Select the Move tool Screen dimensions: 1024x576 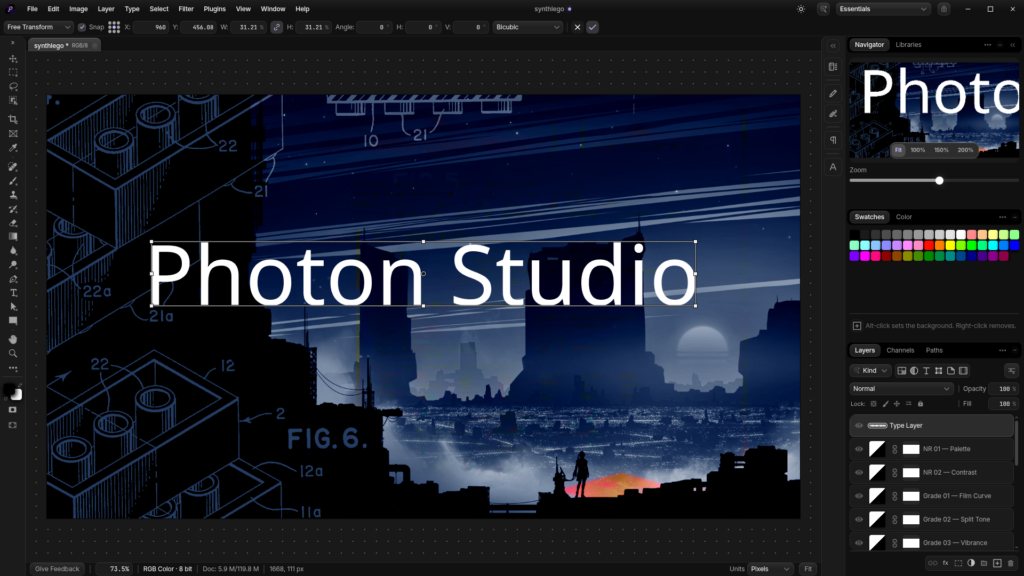13,59
